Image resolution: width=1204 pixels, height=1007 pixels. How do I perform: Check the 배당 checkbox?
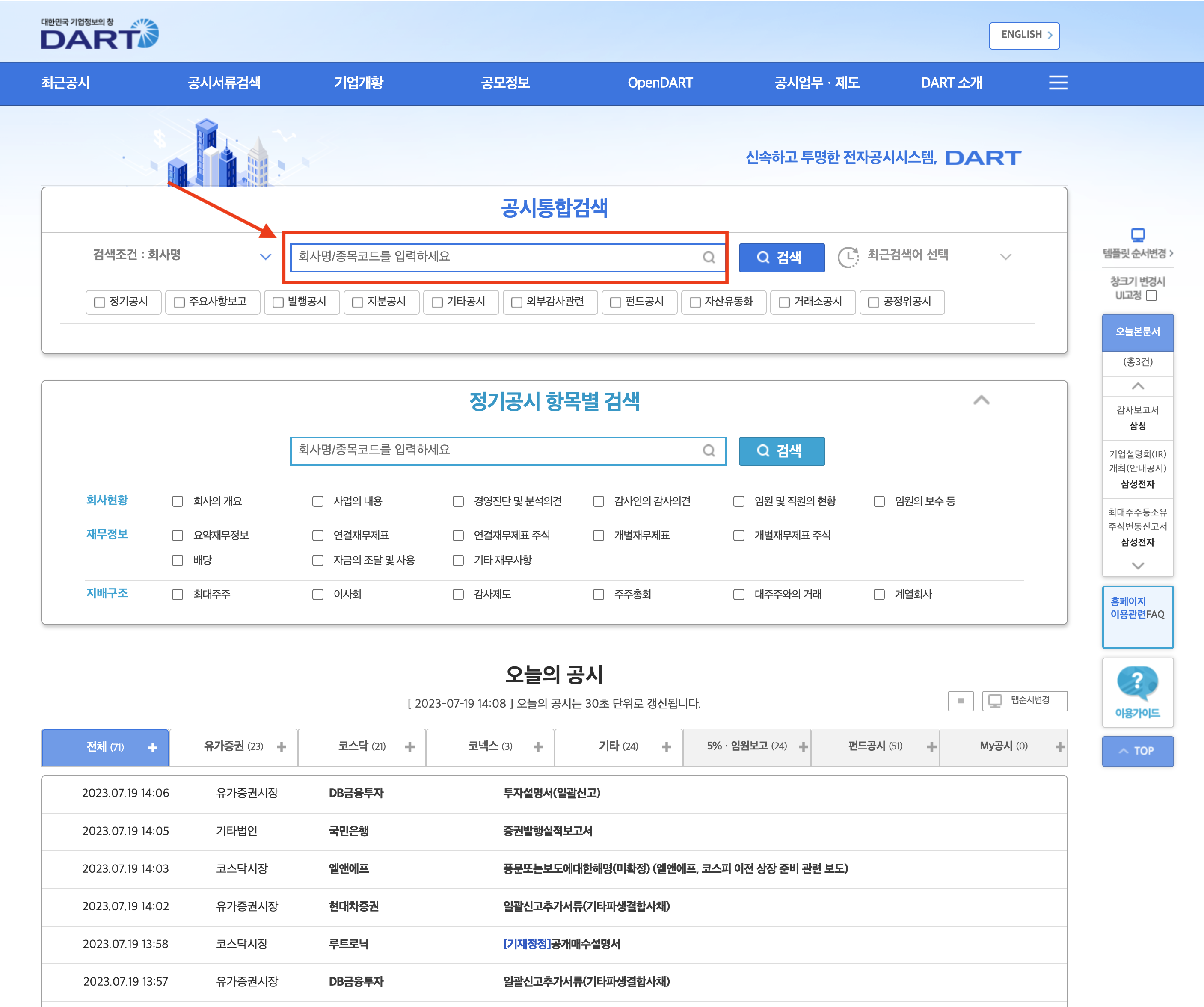coord(178,560)
